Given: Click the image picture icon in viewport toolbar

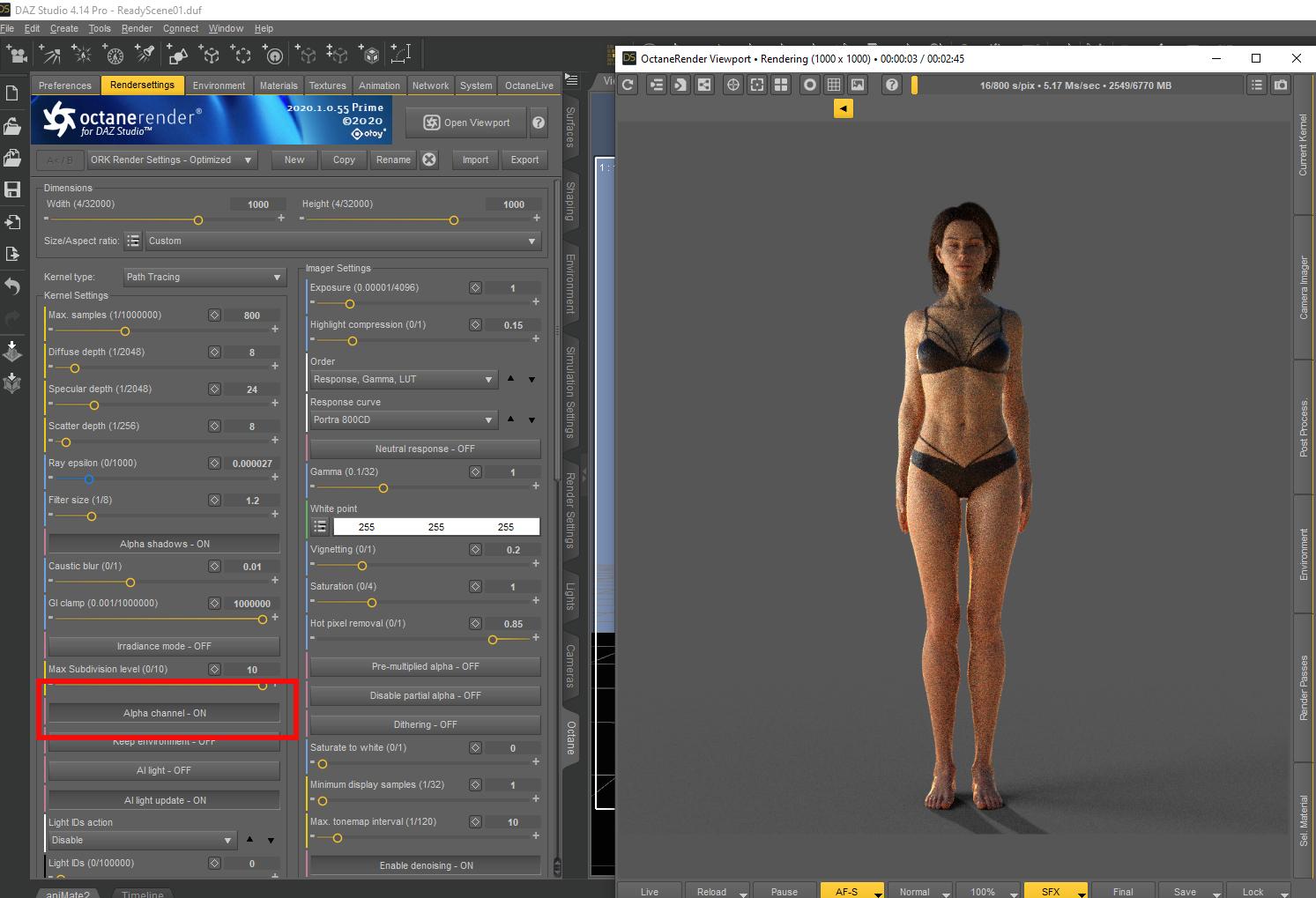Looking at the screenshot, I should (x=858, y=85).
